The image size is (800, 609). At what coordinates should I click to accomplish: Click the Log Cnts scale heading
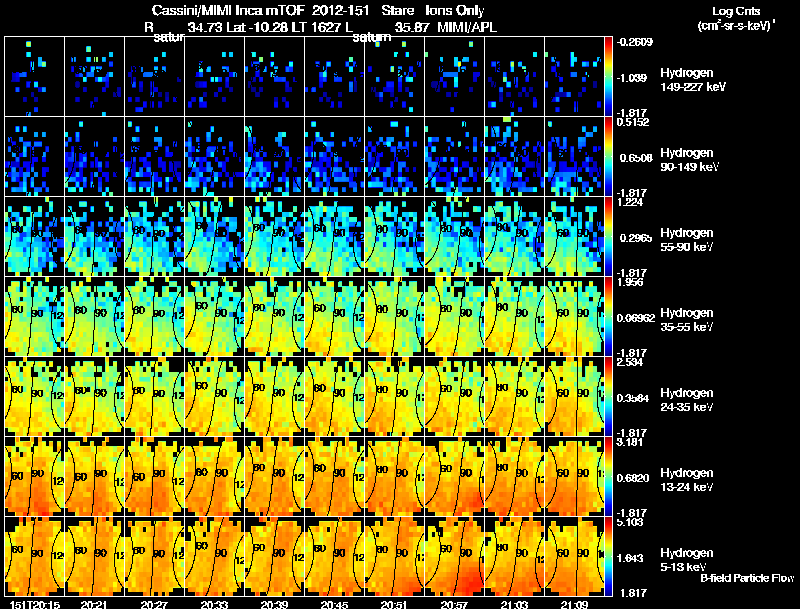coord(735,11)
